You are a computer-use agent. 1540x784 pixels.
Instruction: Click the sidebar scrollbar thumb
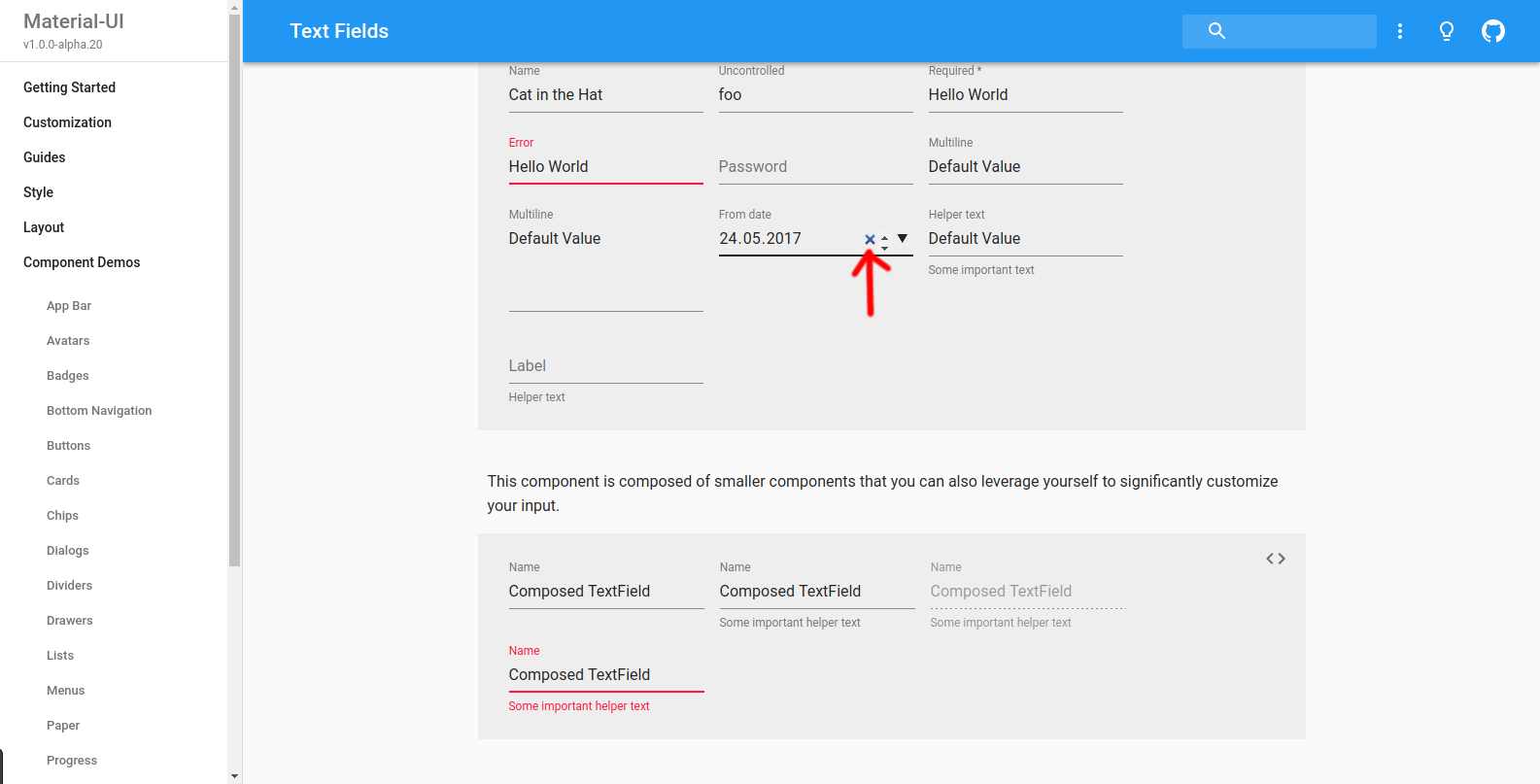(x=234, y=290)
